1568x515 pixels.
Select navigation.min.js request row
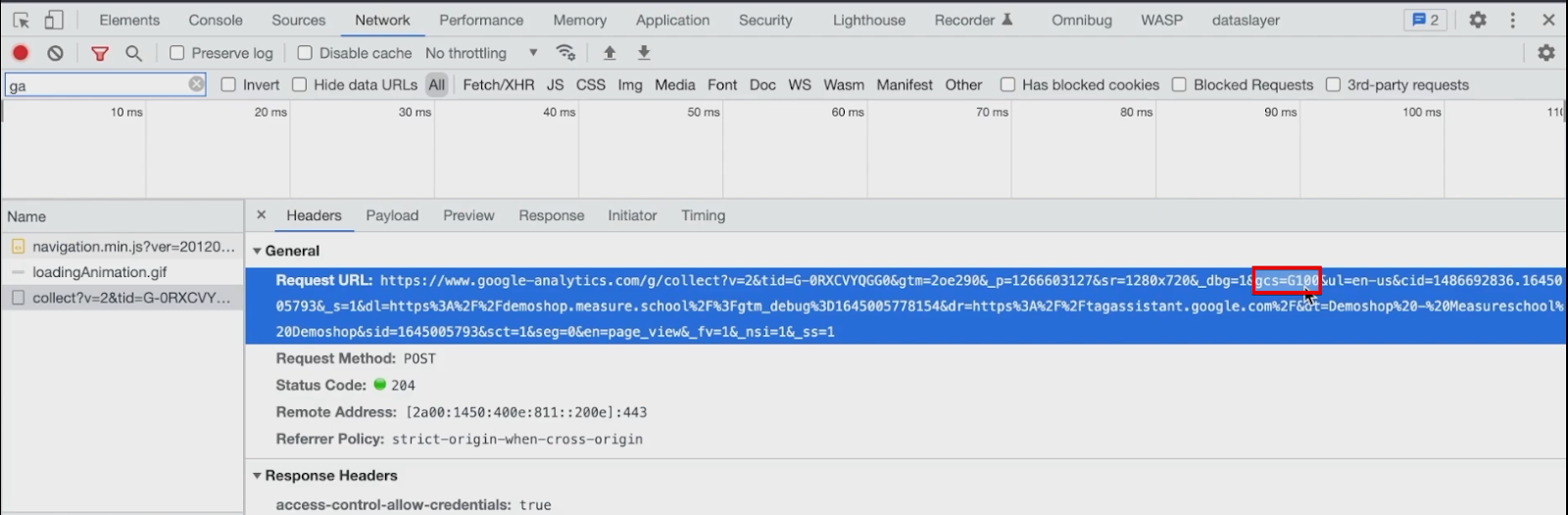122,247
